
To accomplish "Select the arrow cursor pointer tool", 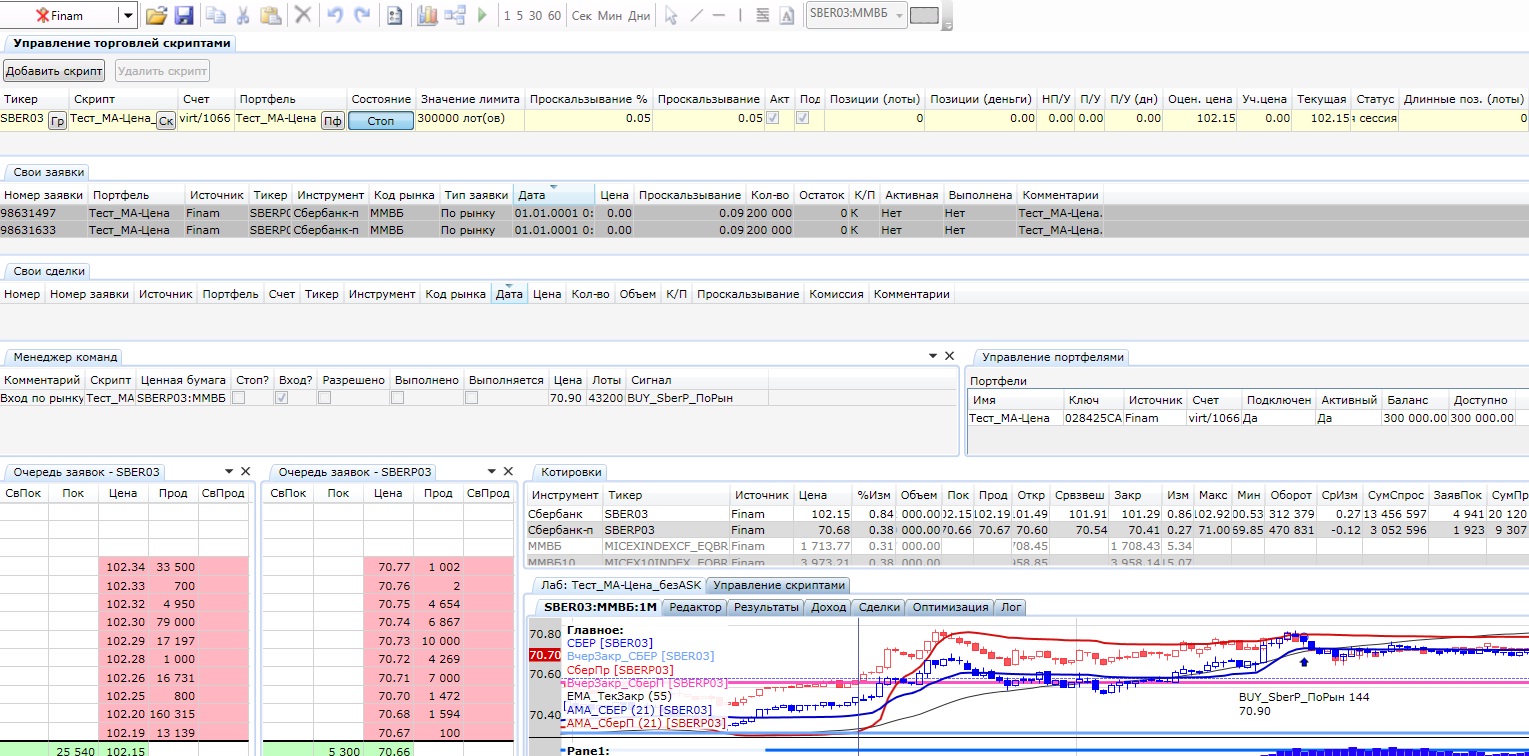I will pyautogui.click(x=672, y=16).
